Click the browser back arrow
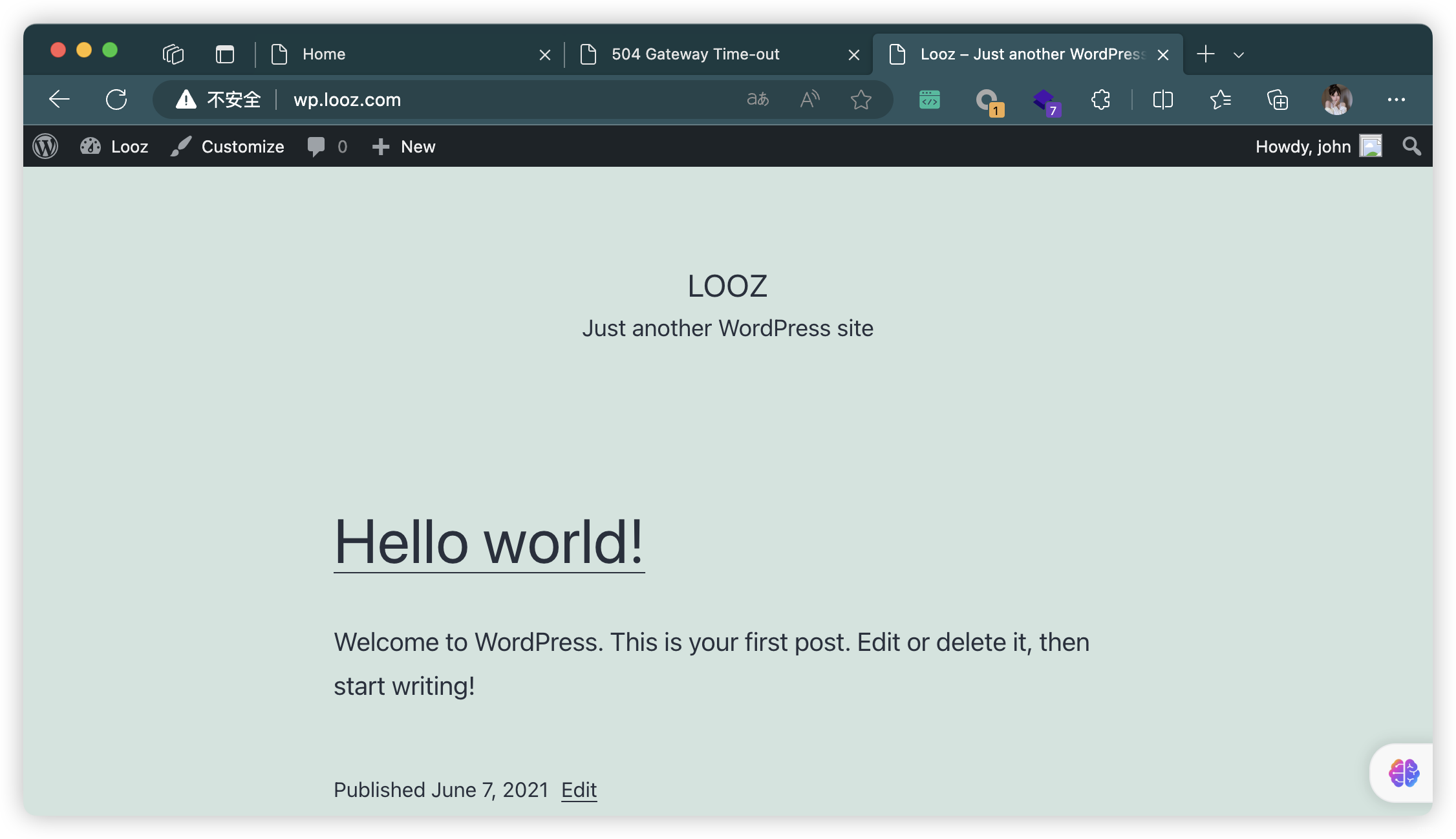1456x839 pixels. [x=59, y=99]
